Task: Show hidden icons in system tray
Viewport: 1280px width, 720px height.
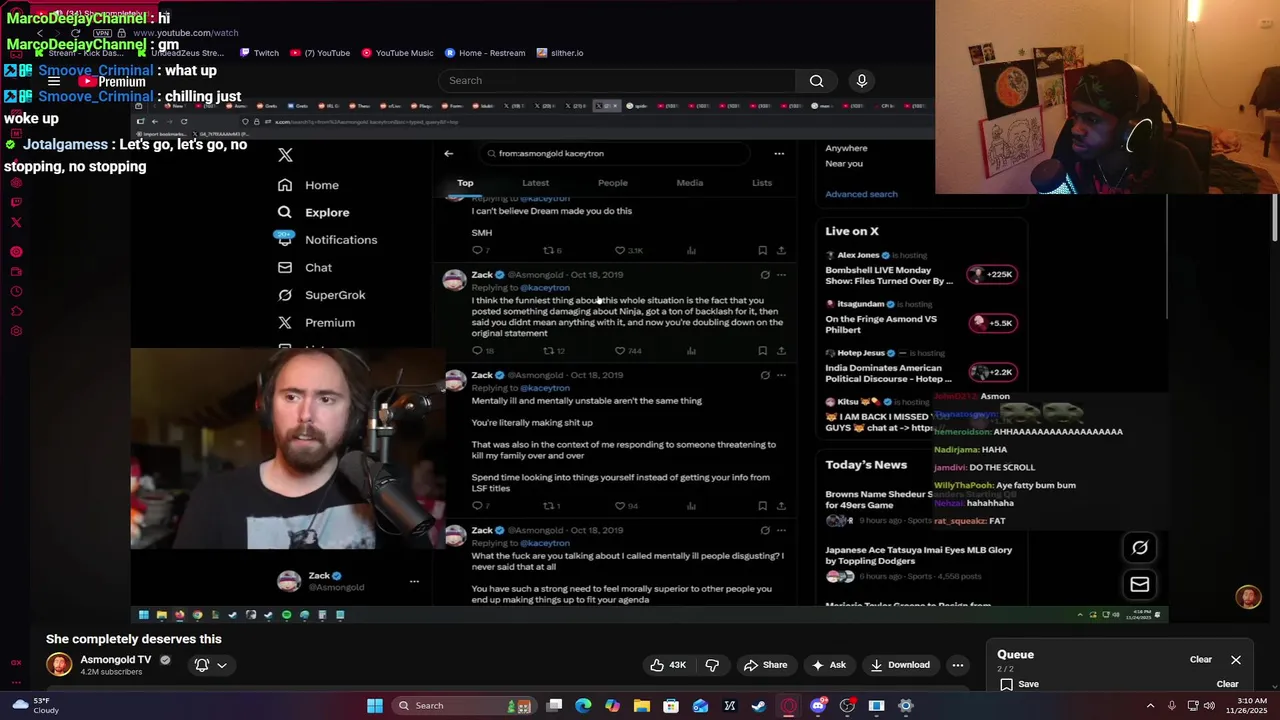Action: pyautogui.click(x=1150, y=706)
